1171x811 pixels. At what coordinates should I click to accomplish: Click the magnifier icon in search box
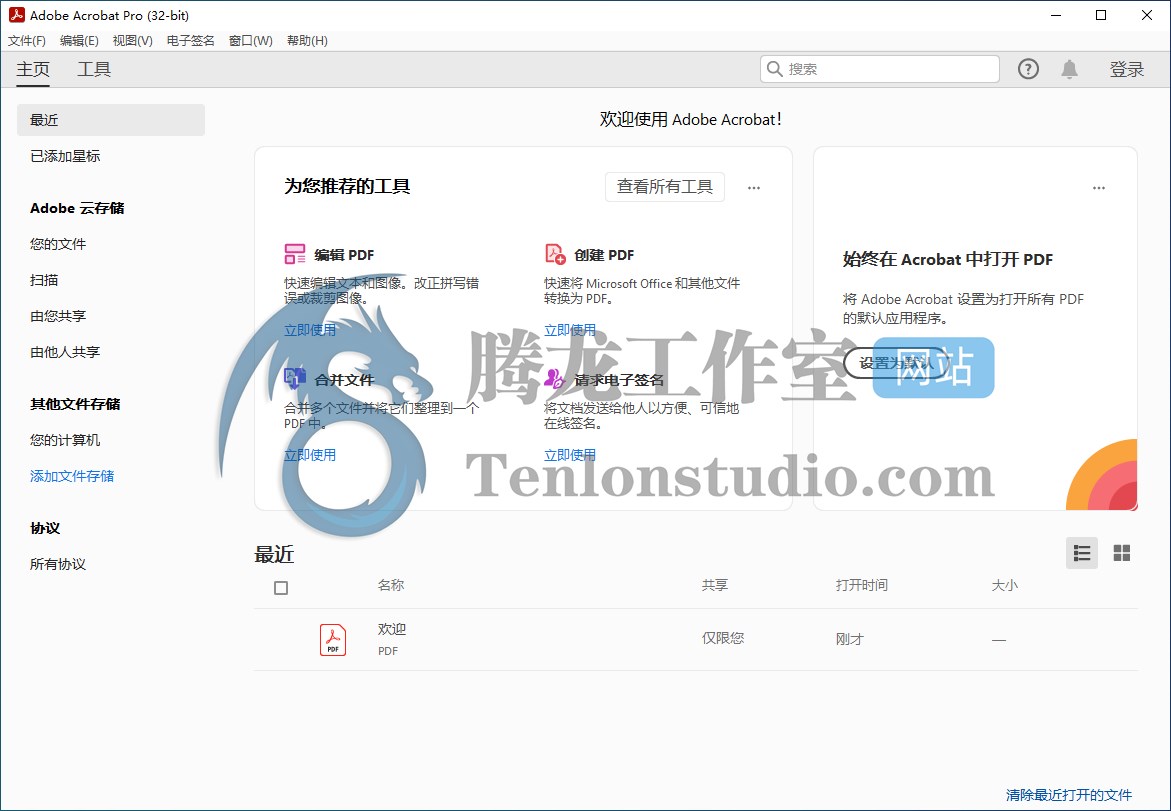775,69
